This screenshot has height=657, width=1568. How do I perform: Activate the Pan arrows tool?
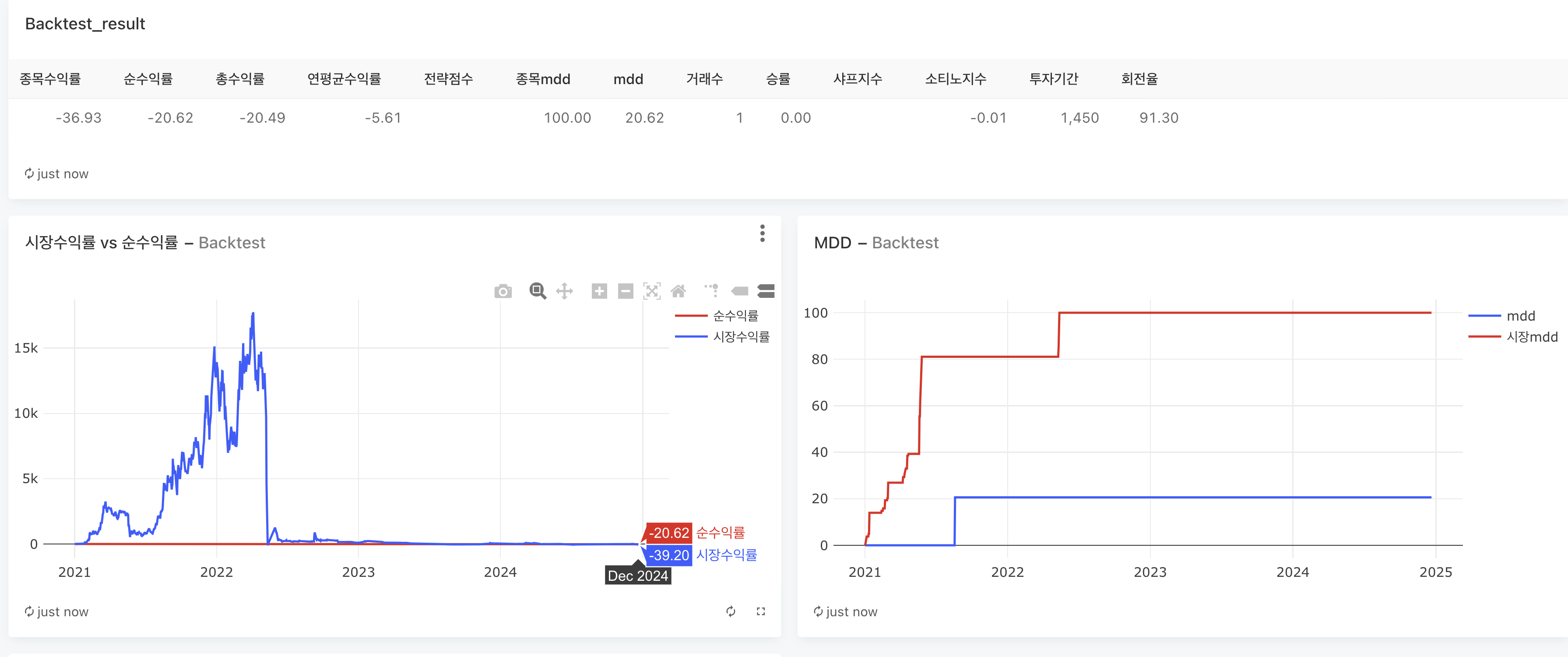[x=564, y=291]
